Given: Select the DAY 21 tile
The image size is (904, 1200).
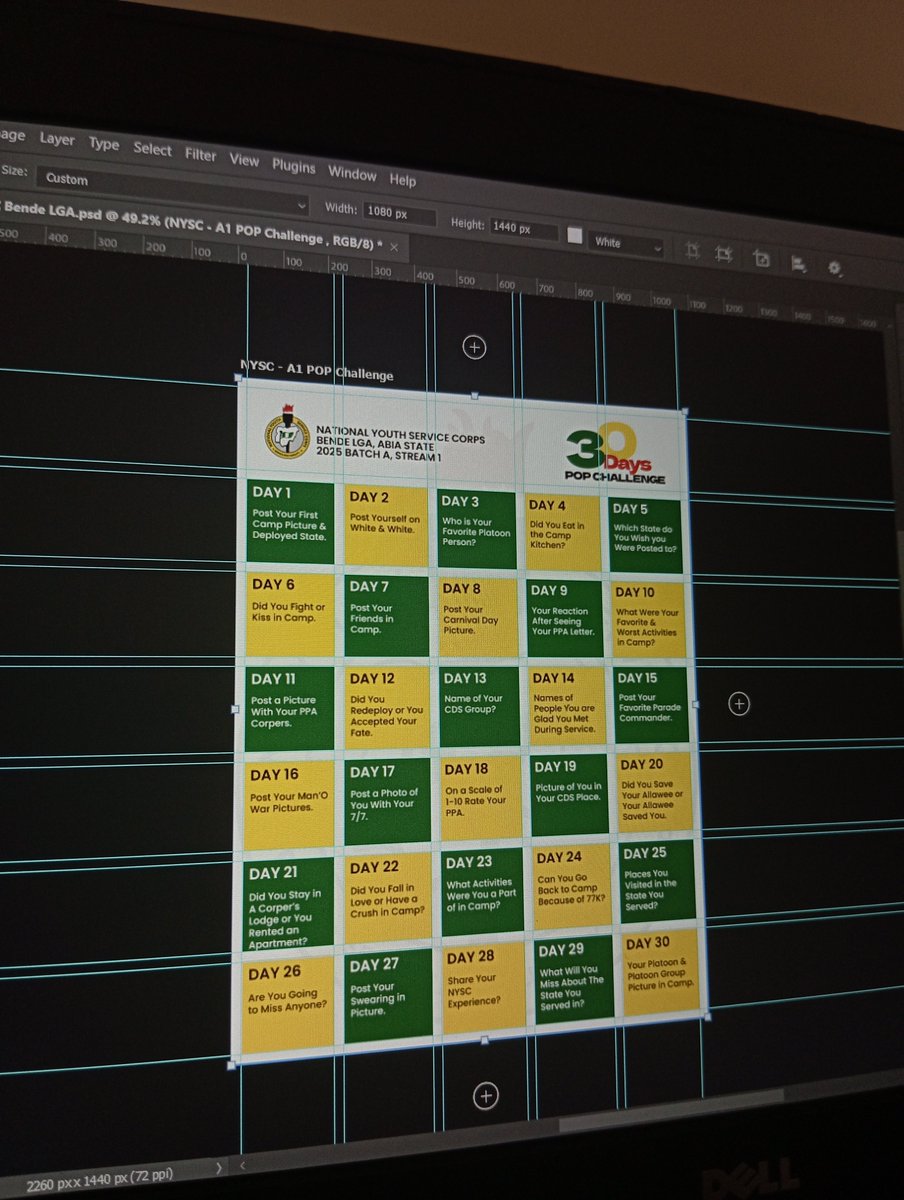Looking at the screenshot, I should 290,904.
